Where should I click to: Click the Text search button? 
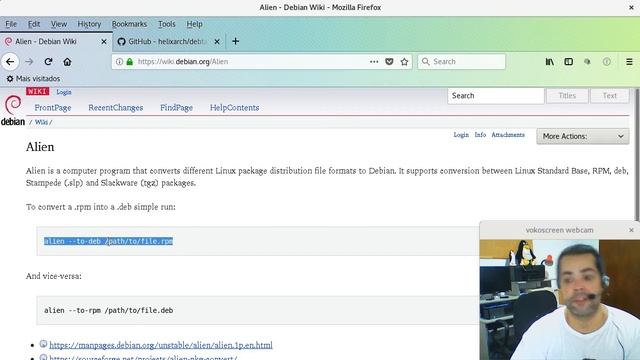tap(609, 96)
